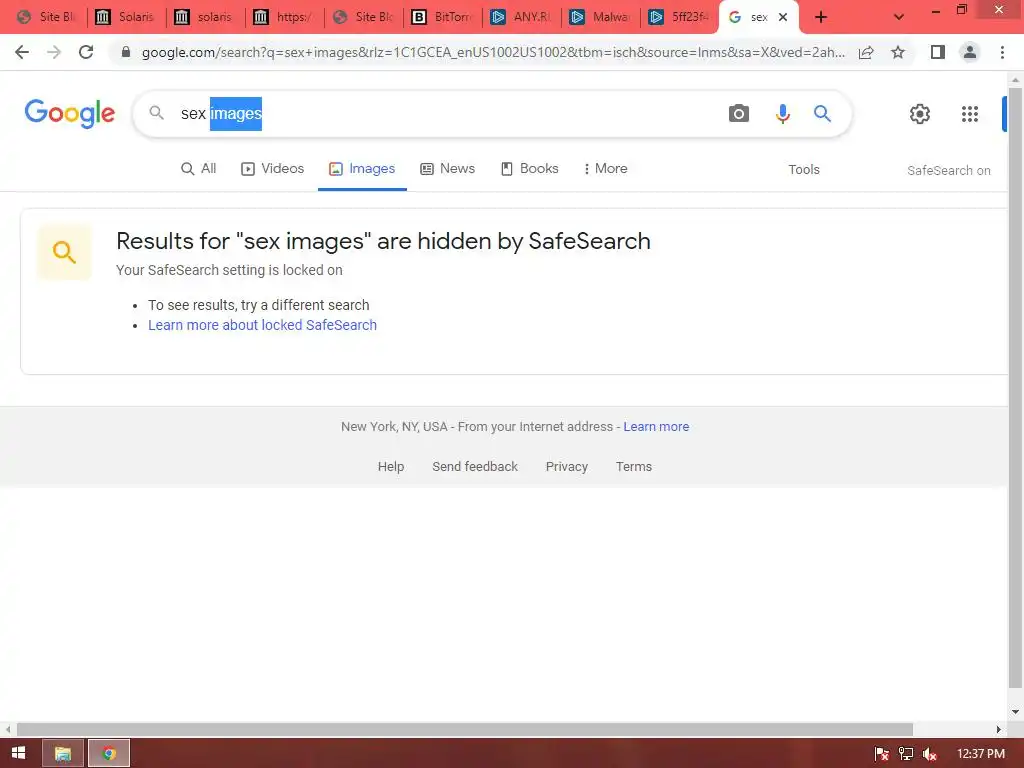Viewport: 1024px width, 768px height.
Task: Open the Chrome profile avatar
Action: [970, 52]
